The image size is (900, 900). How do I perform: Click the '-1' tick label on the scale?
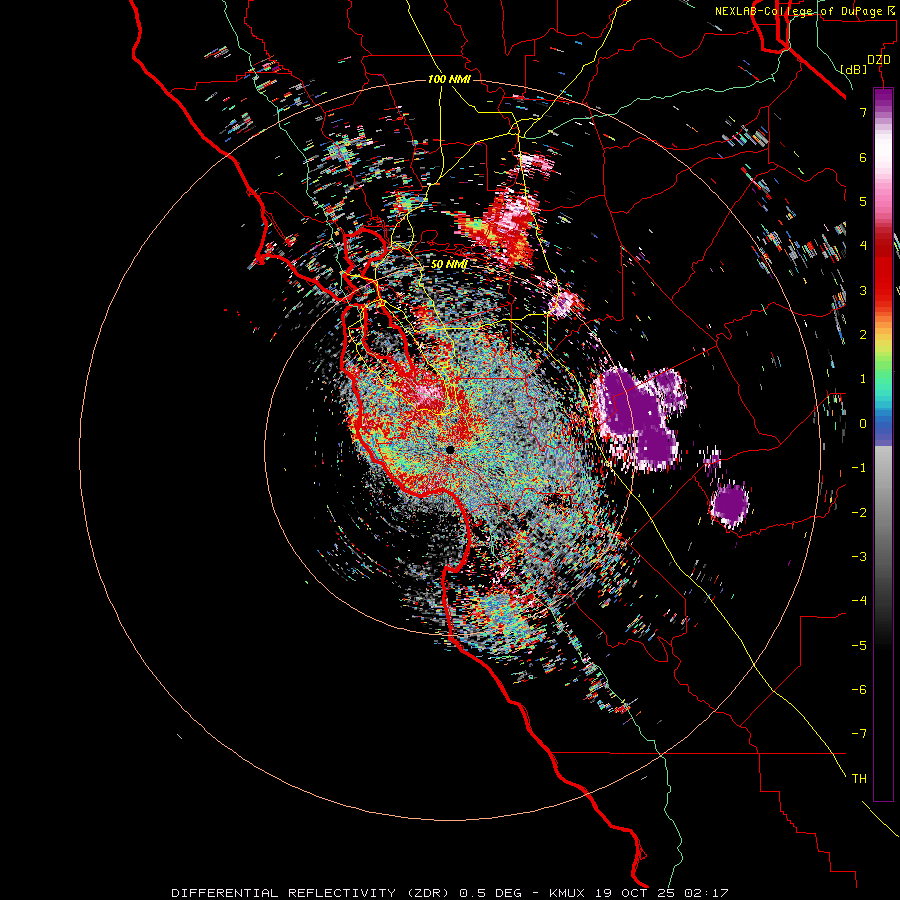pos(859,468)
